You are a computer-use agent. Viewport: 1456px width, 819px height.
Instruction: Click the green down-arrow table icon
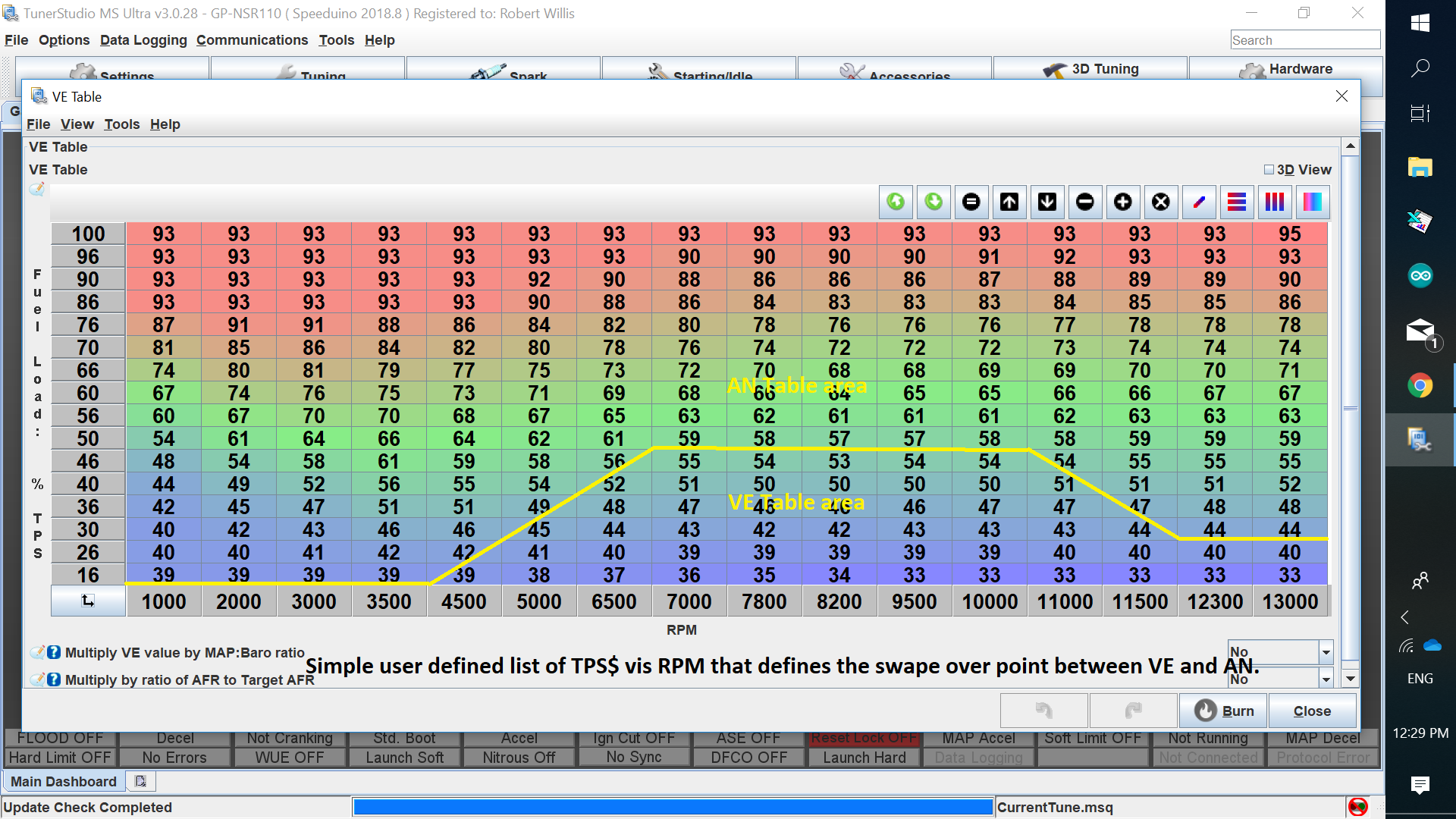[x=933, y=202]
